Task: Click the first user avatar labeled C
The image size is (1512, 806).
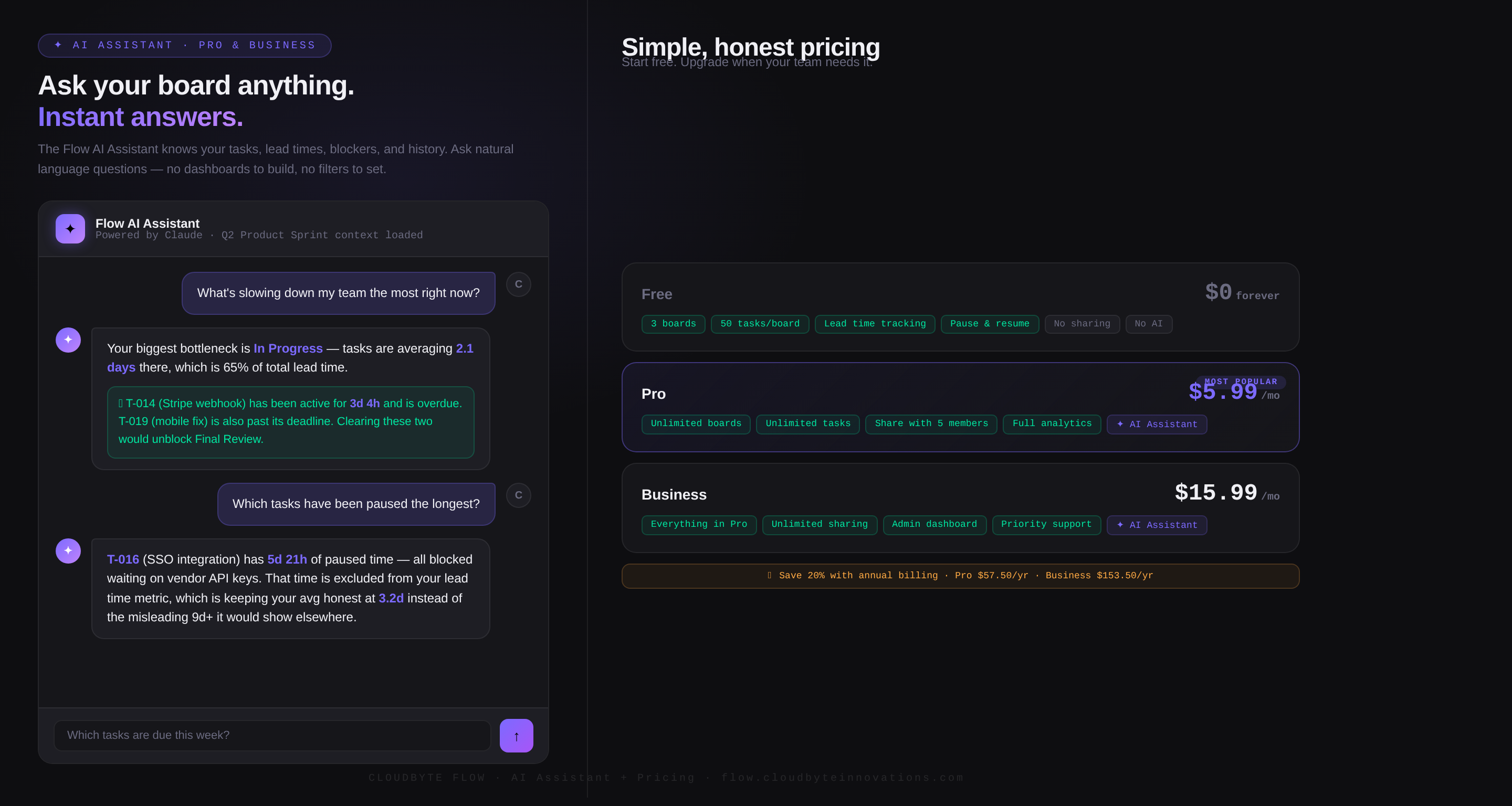Action: [x=519, y=284]
